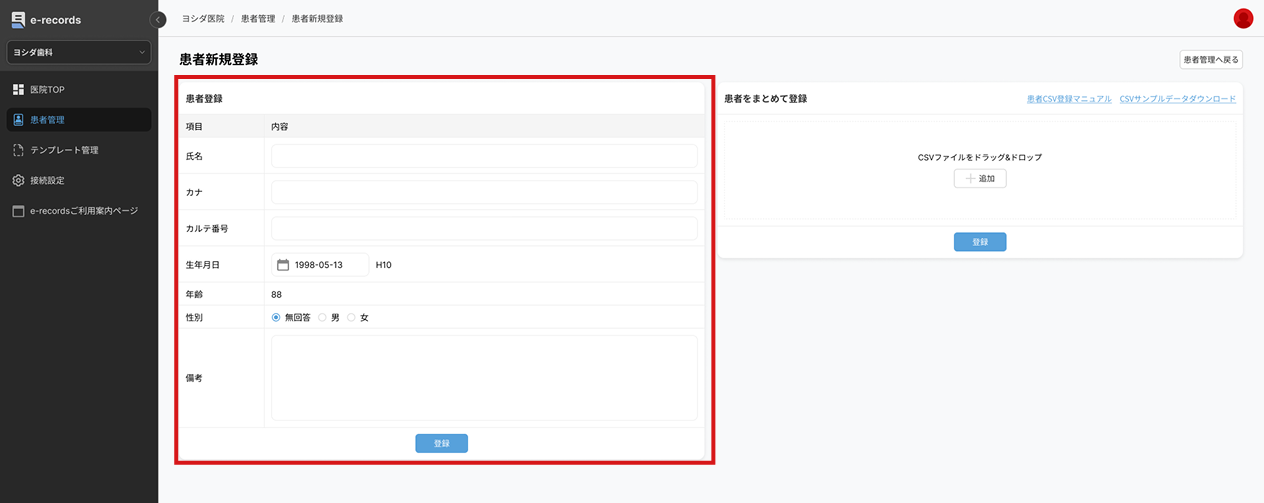The width and height of the screenshot is (1264, 503).
Task: Click the e-recordsご利用案内ページ window icon
Action: (x=18, y=211)
